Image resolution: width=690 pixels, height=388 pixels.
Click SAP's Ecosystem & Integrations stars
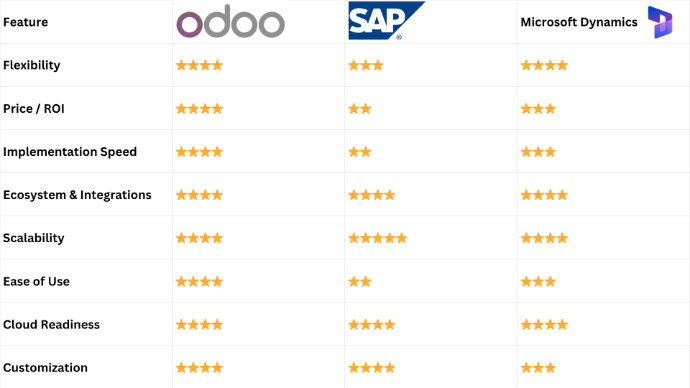click(x=372, y=195)
